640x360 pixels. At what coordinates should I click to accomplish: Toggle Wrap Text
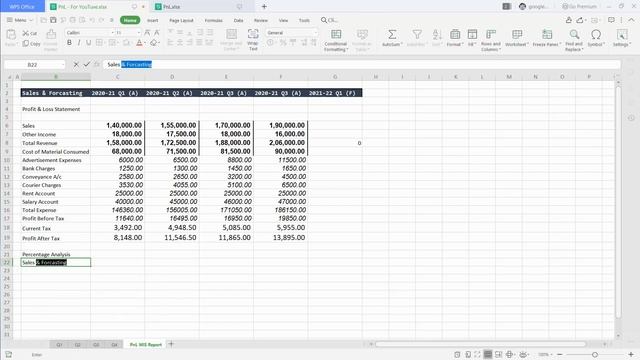point(253,40)
